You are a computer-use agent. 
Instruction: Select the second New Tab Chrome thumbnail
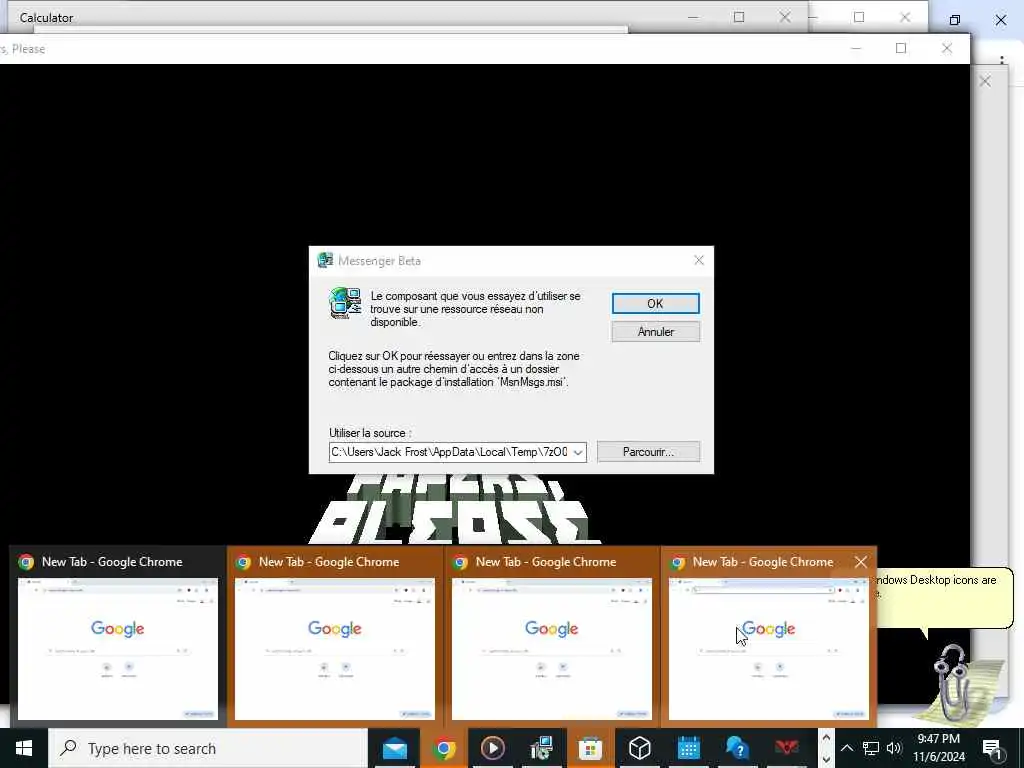(334, 637)
